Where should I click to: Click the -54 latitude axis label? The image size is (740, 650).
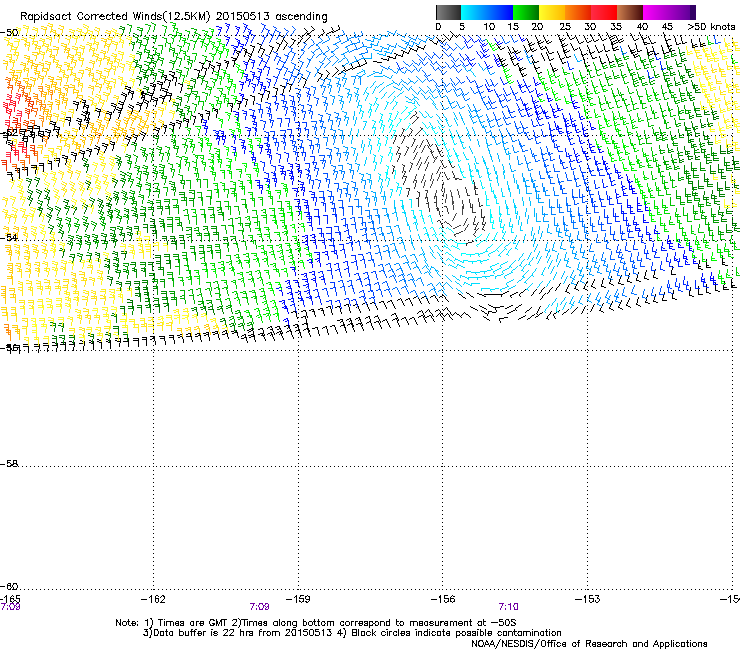tap(9, 237)
